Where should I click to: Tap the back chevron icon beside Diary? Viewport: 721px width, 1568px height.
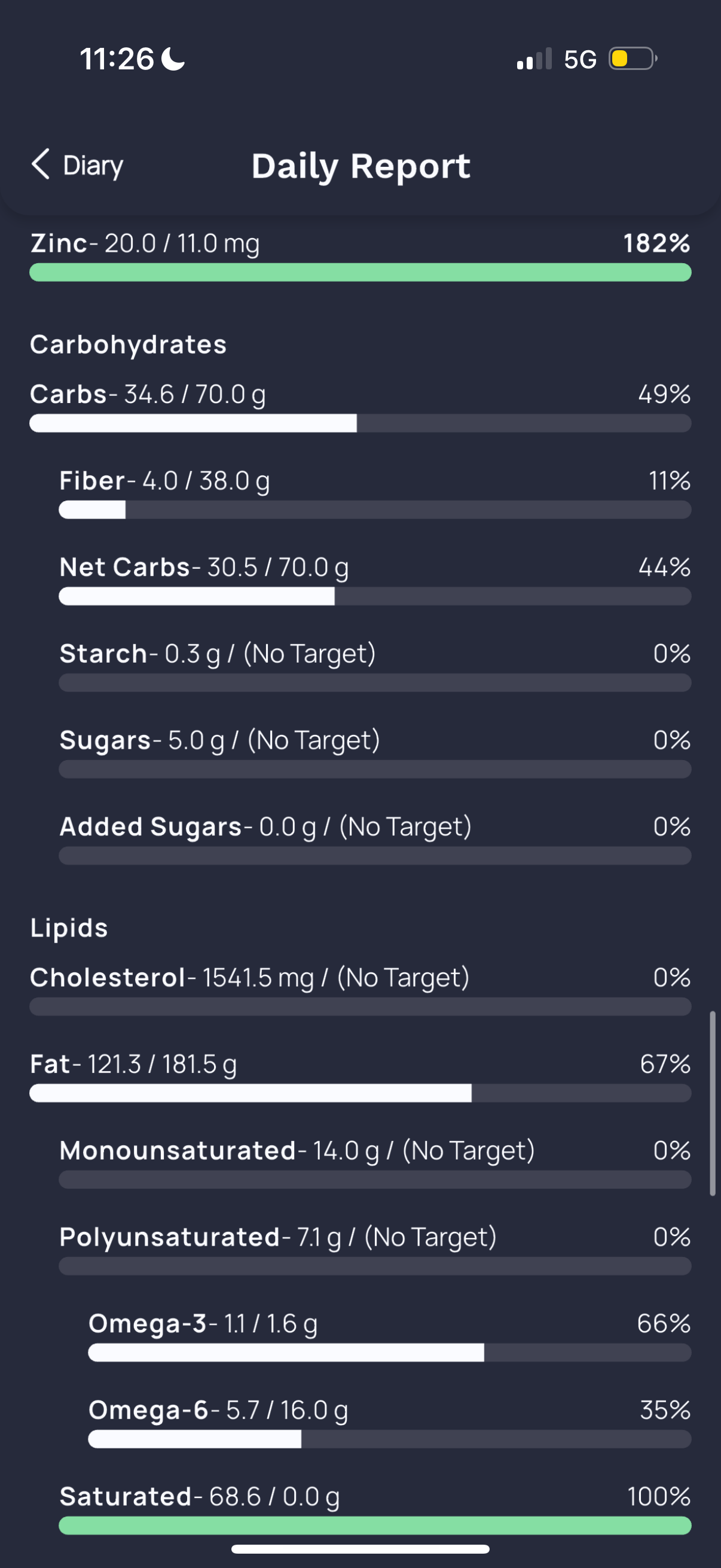40,164
